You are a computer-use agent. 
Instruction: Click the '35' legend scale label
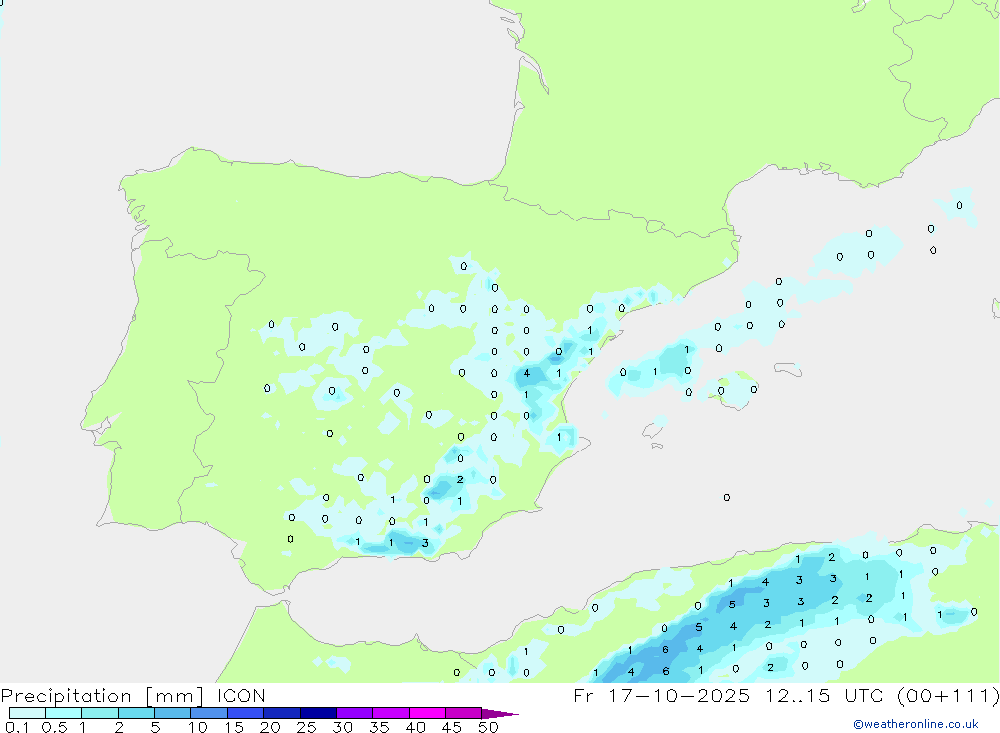click(x=379, y=727)
